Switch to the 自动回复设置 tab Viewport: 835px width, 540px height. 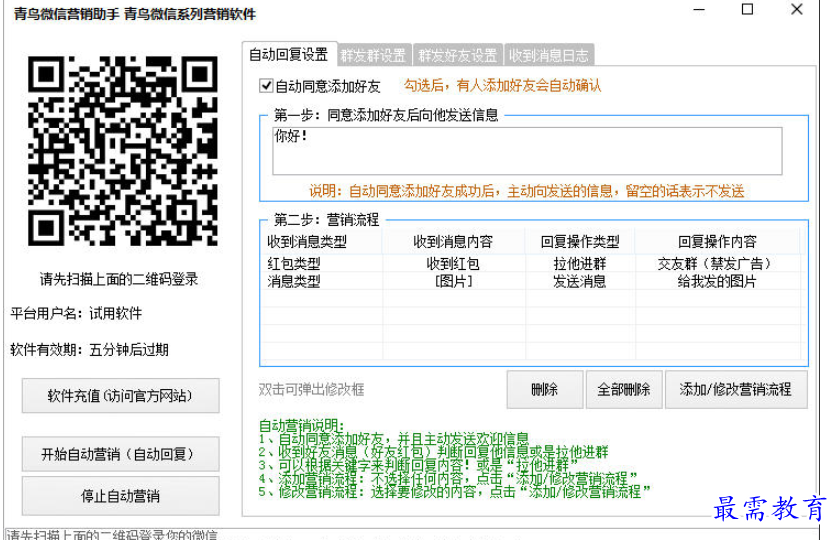[x=289, y=55]
